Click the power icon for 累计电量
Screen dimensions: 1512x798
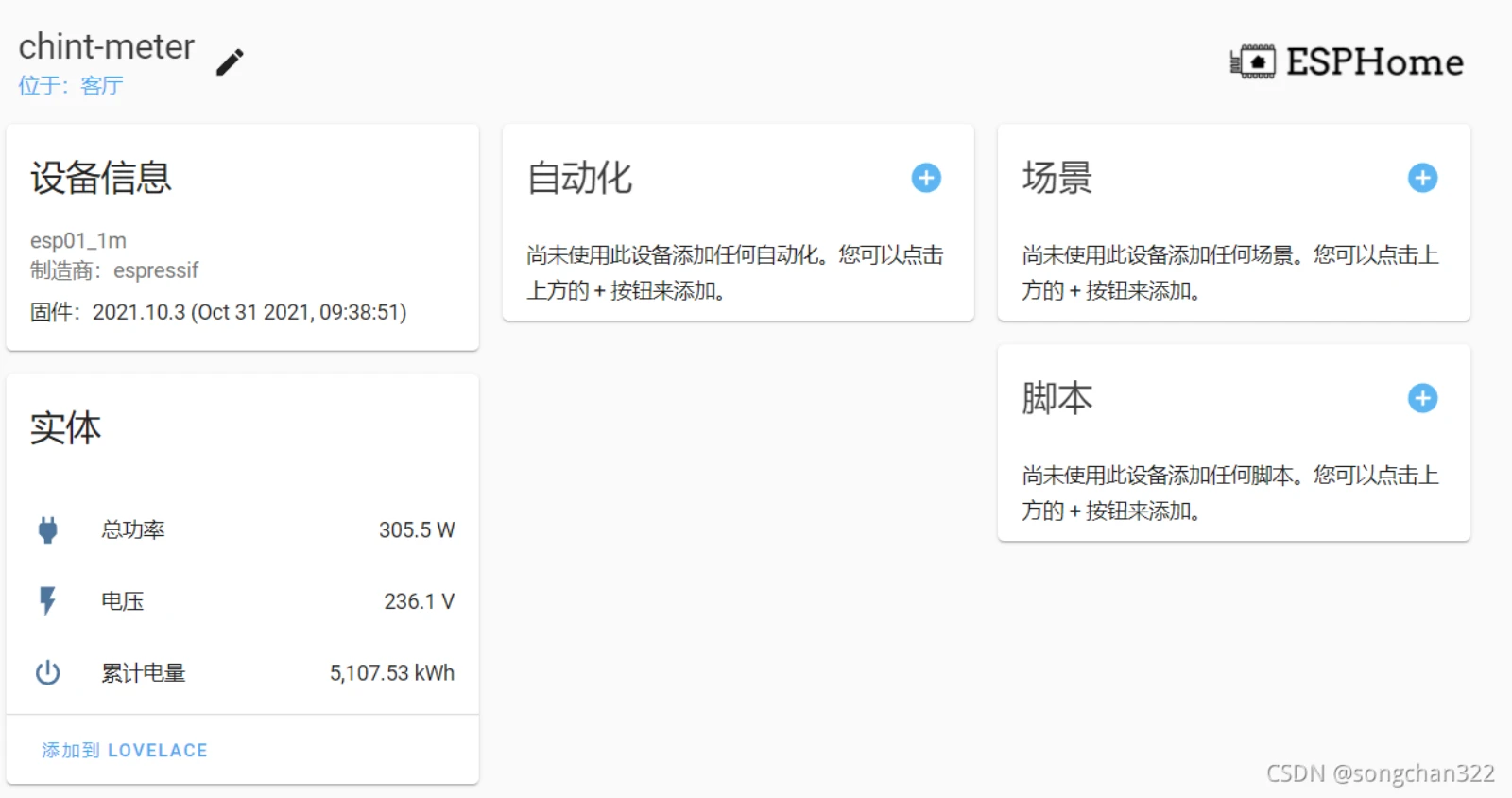(x=48, y=673)
